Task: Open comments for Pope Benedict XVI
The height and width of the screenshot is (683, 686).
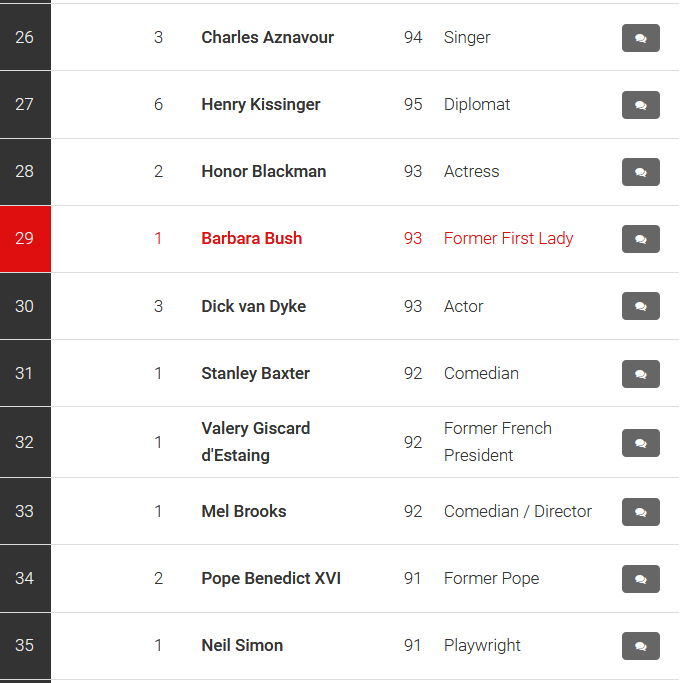Action: pos(640,579)
